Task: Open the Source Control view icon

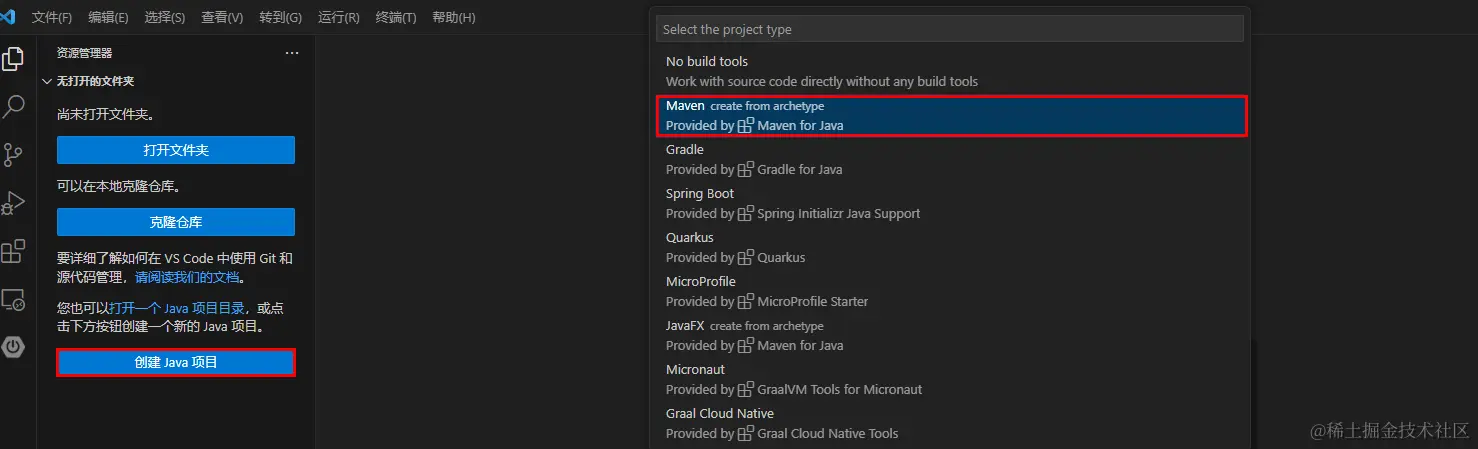Action: (13, 155)
